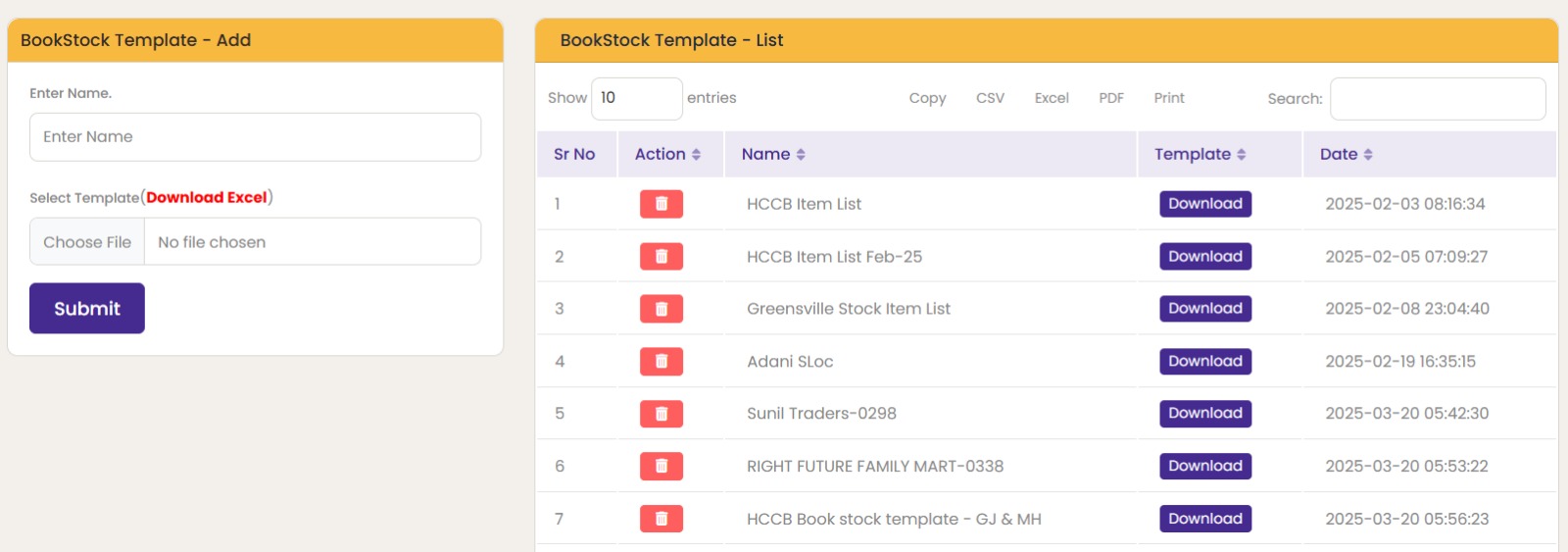Sort table by Name column

pyautogui.click(x=773, y=155)
